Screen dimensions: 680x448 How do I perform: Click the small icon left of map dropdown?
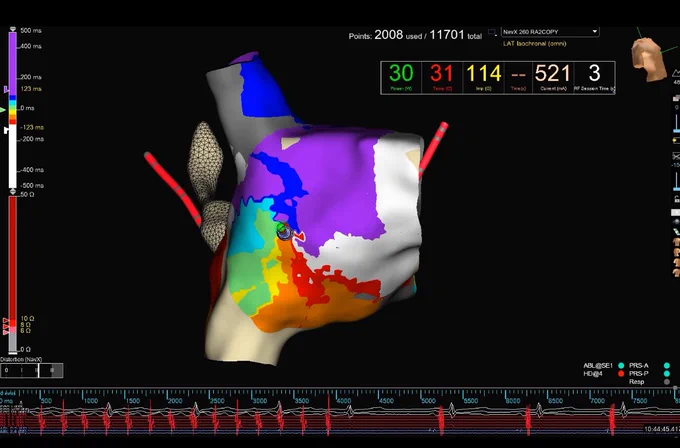(x=492, y=32)
